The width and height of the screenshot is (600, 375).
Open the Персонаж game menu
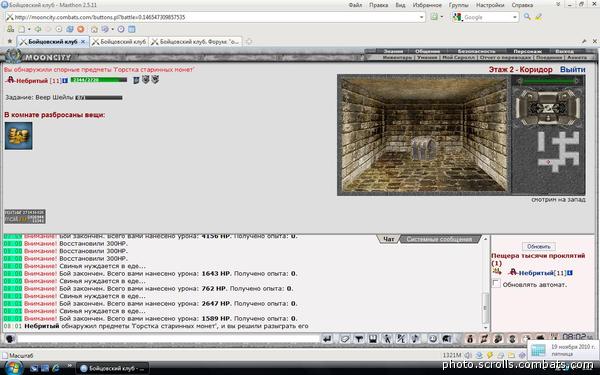[527, 51]
